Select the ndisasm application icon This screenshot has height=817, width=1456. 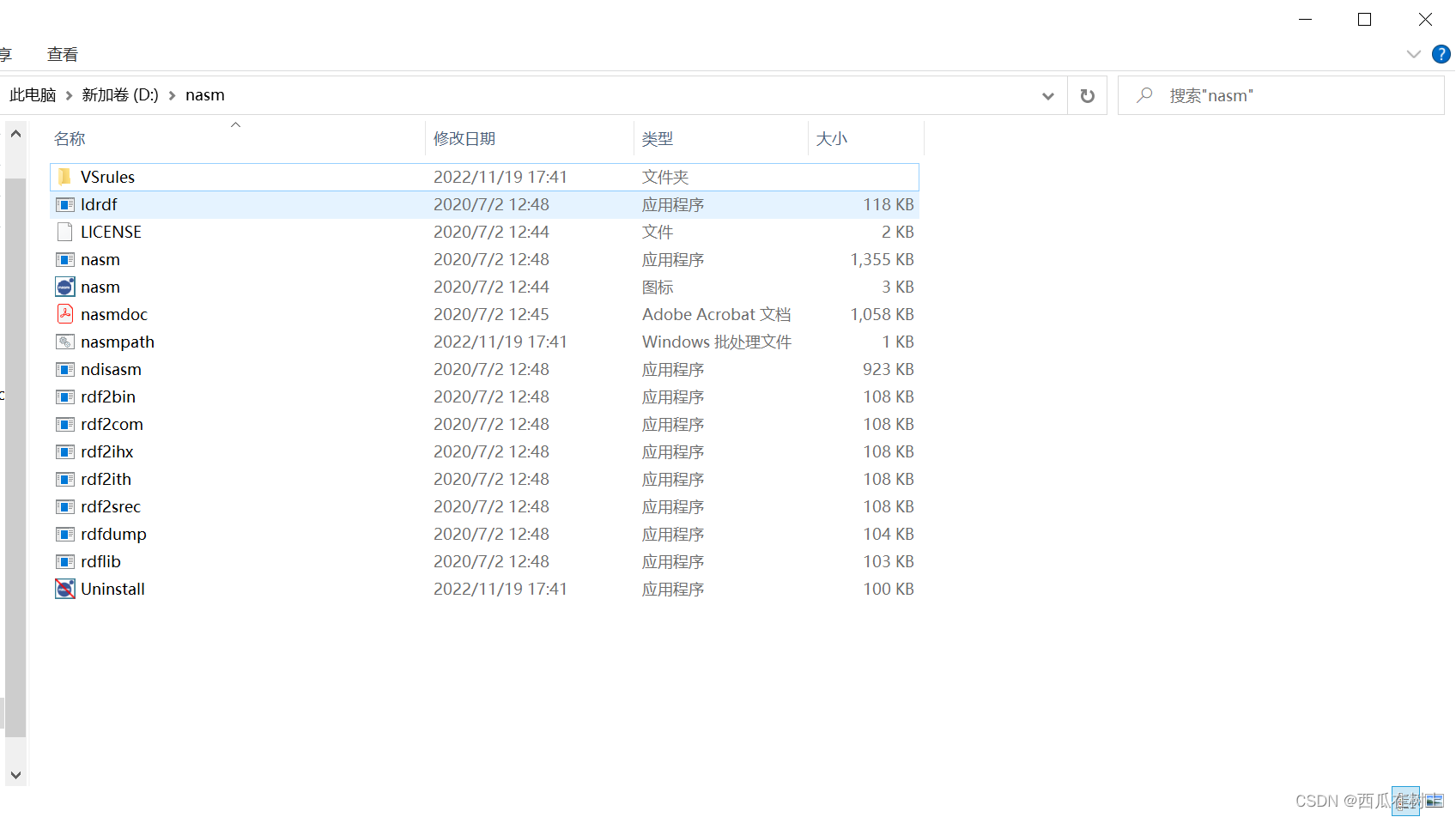(65, 369)
